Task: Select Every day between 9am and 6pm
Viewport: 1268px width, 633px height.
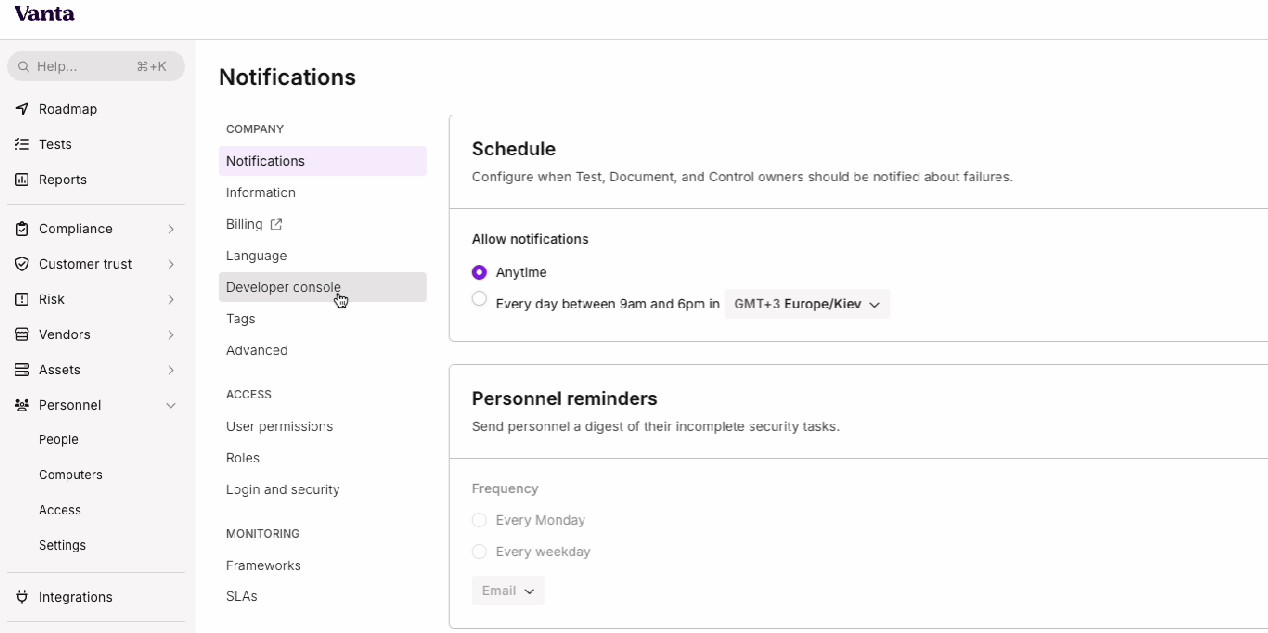Action: 480,299
